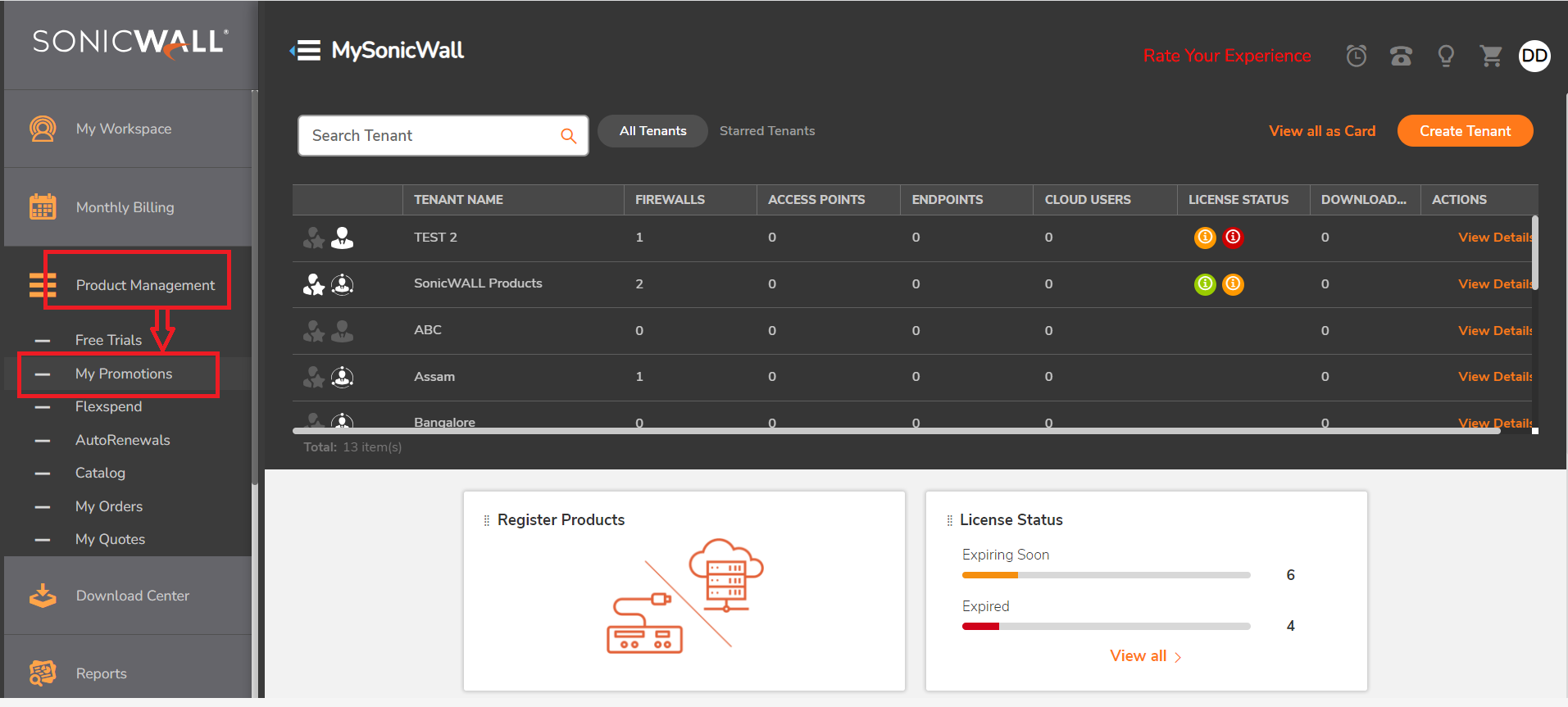This screenshot has height=707, width=1568.
Task: Click tenant table horizontal scrollbar
Action: click(x=896, y=430)
